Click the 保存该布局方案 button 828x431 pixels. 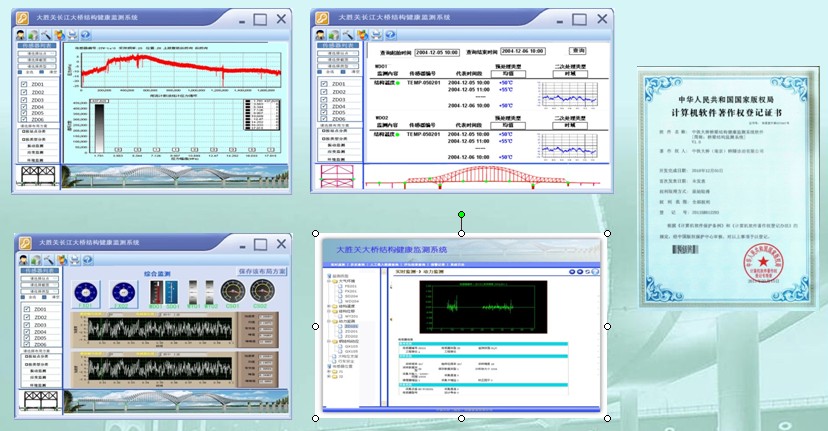click(260, 271)
